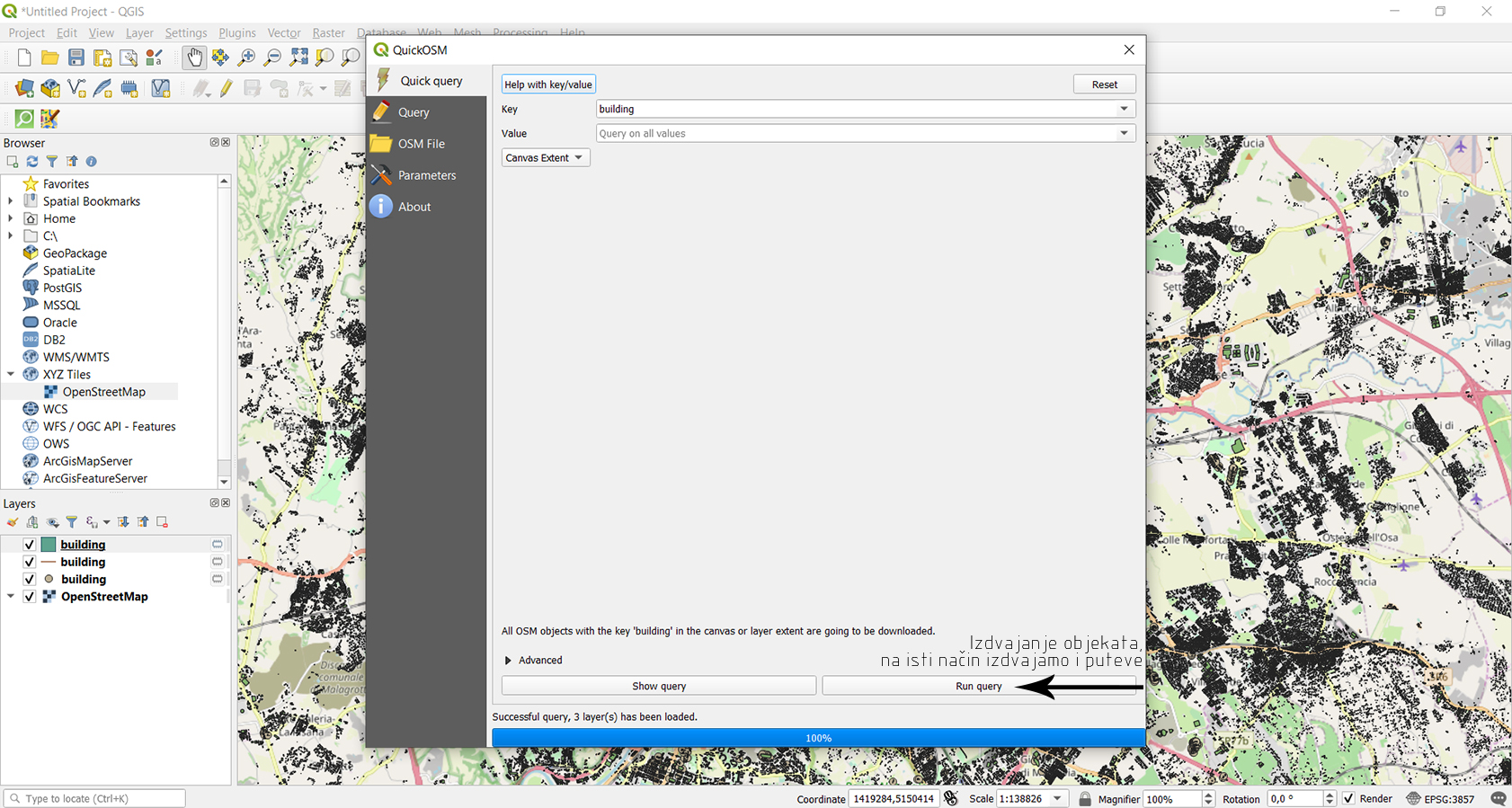Click the EPSG:3857 projection button

(1440, 798)
